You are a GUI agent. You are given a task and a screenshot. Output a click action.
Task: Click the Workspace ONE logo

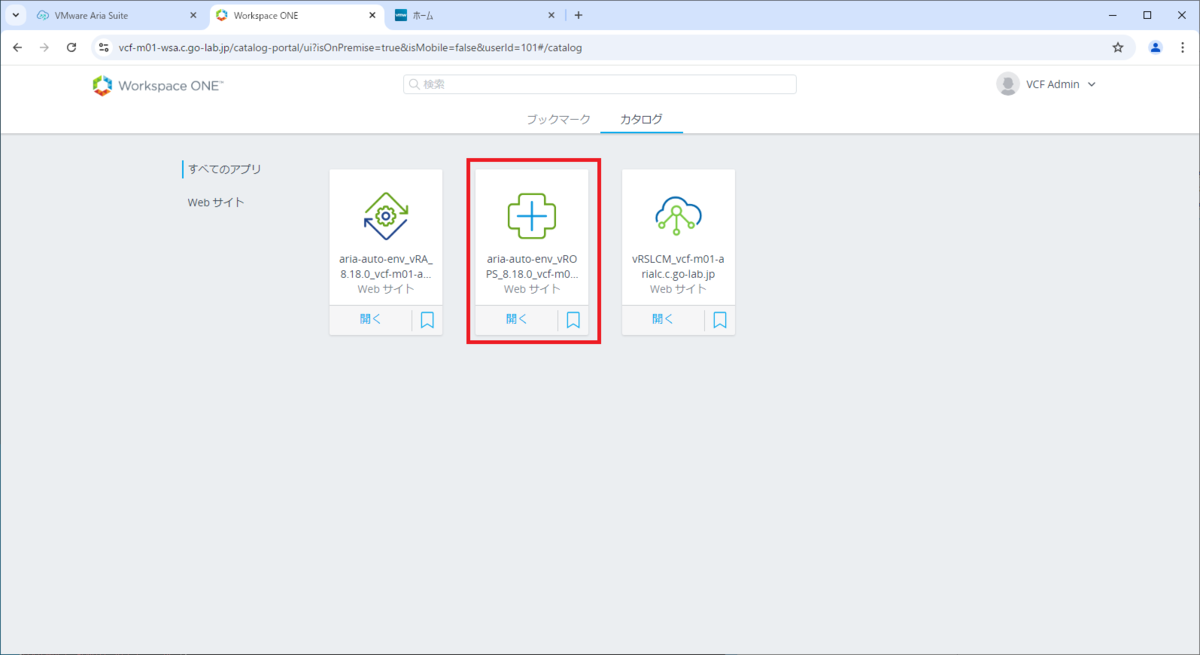coord(158,86)
